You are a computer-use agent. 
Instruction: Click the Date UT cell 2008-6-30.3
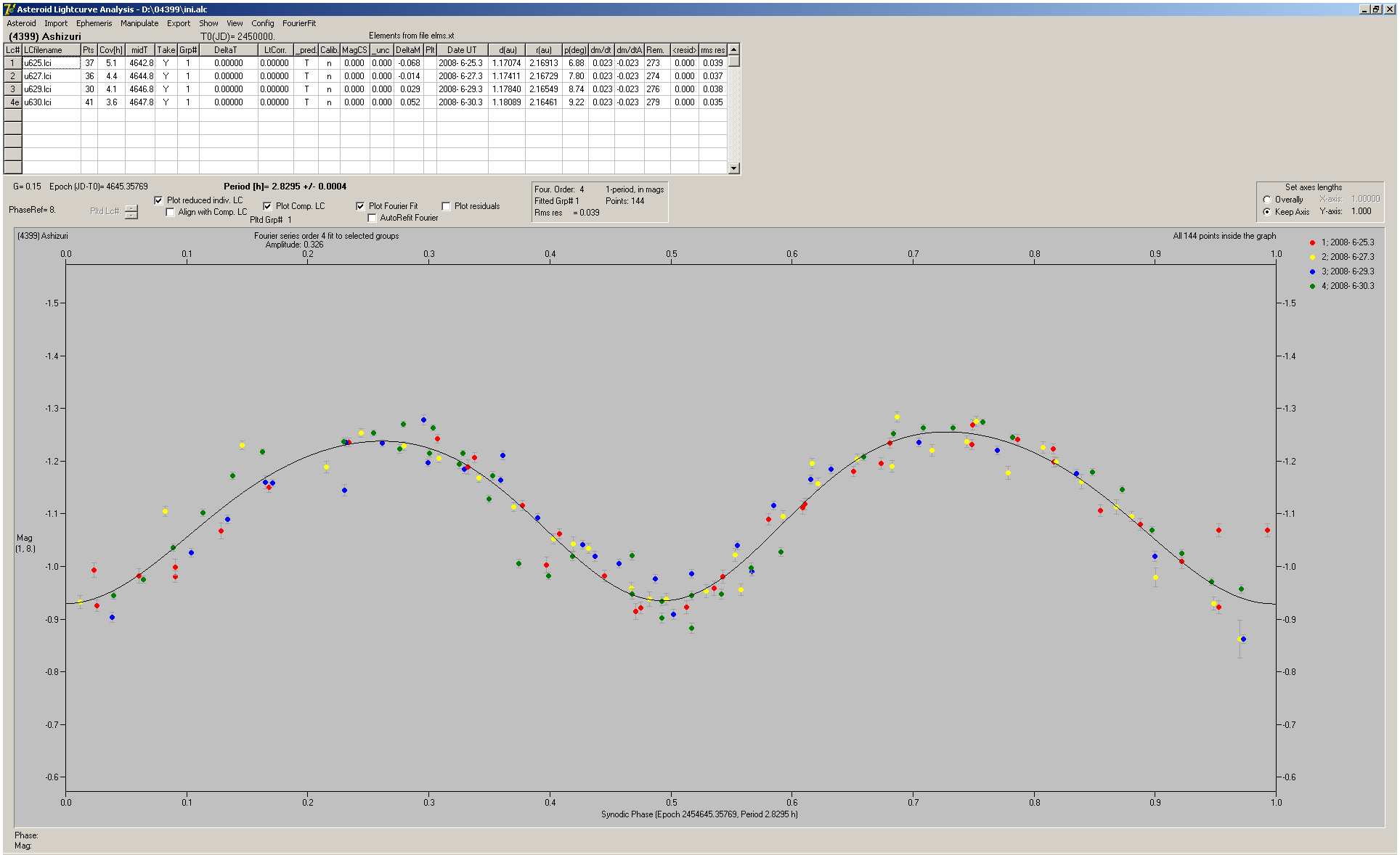click(462, 102)
